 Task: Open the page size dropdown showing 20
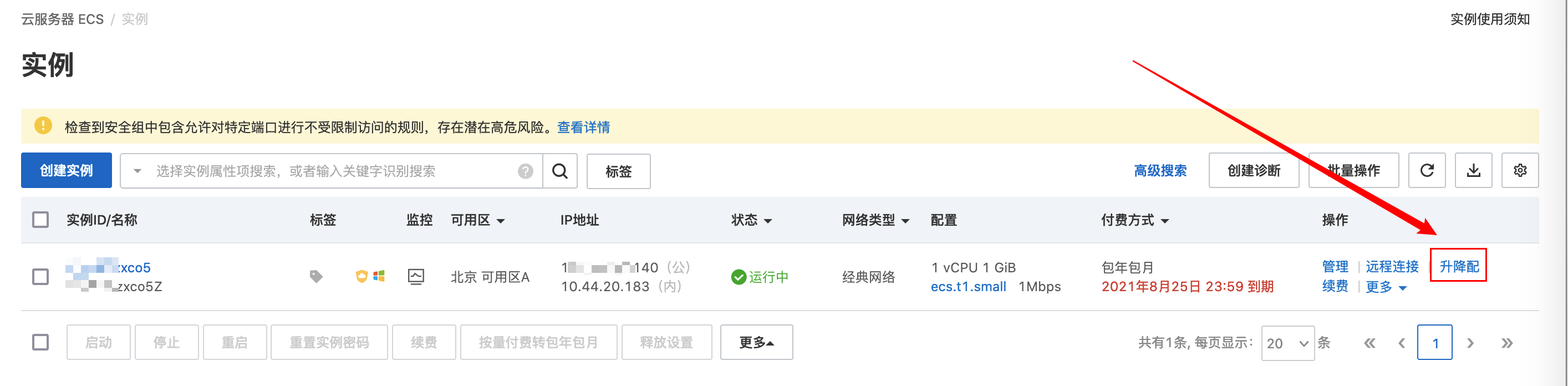coord(1287,343)
